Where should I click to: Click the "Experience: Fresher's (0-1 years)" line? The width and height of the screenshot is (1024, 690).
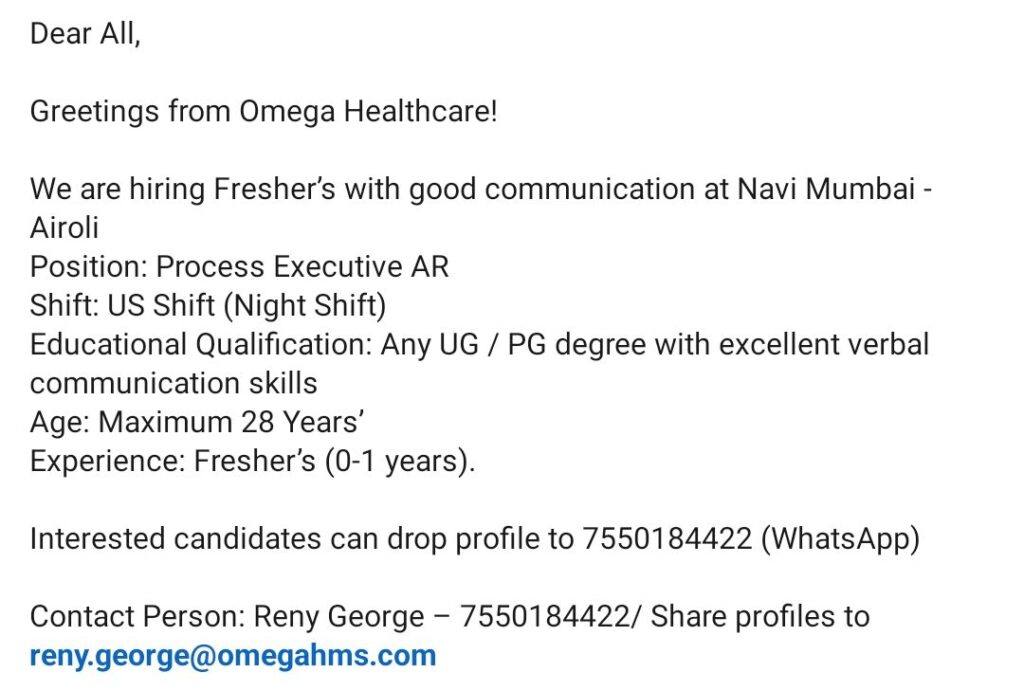(x=252, y=462)
